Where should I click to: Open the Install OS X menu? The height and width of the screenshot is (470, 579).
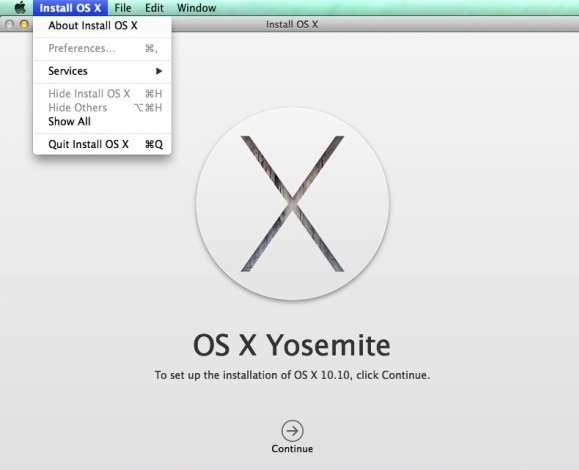click(70, 8)
